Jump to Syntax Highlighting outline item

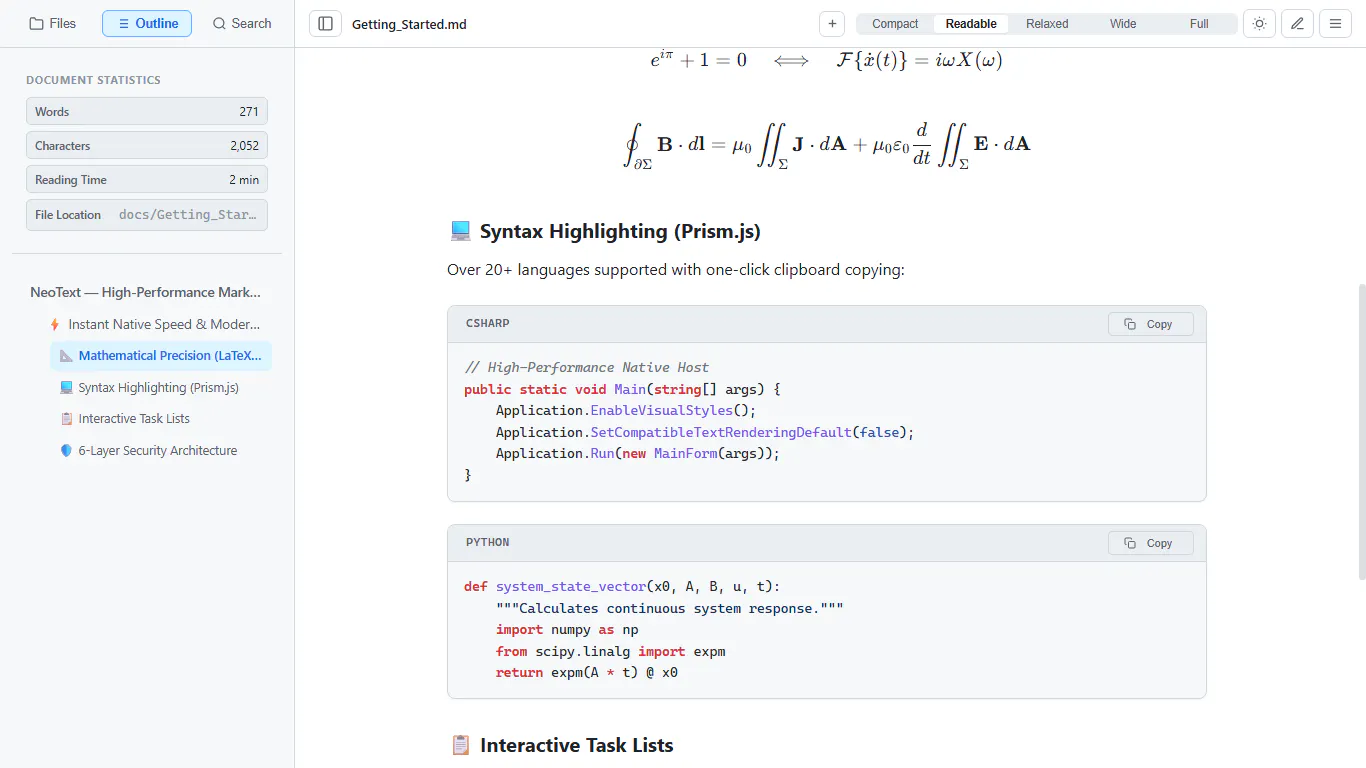pos(161,387)
